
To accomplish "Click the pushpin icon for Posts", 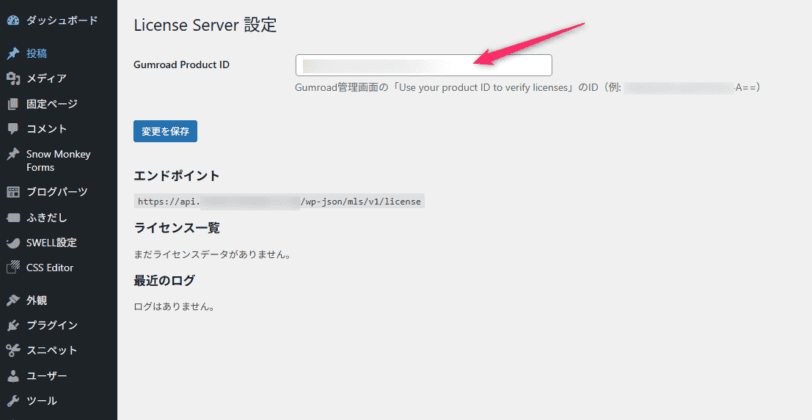I will click(x=12, y=54).
